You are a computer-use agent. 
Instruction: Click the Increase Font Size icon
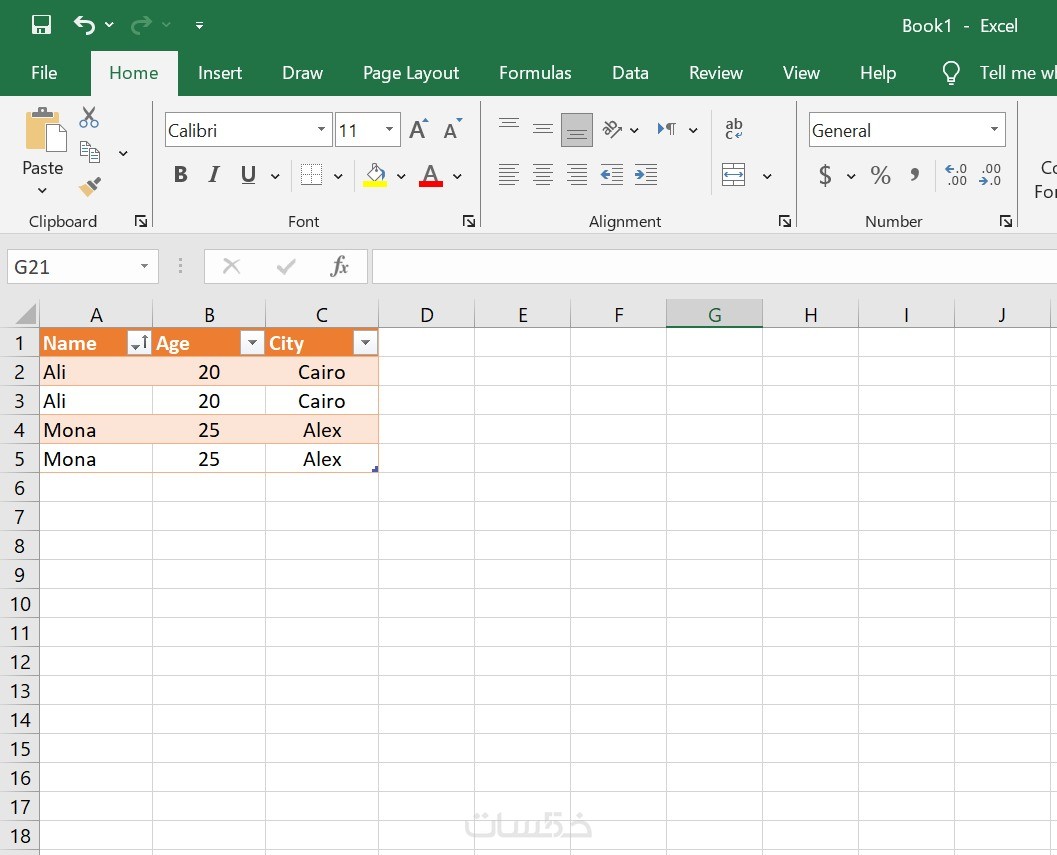click(418, 129)
